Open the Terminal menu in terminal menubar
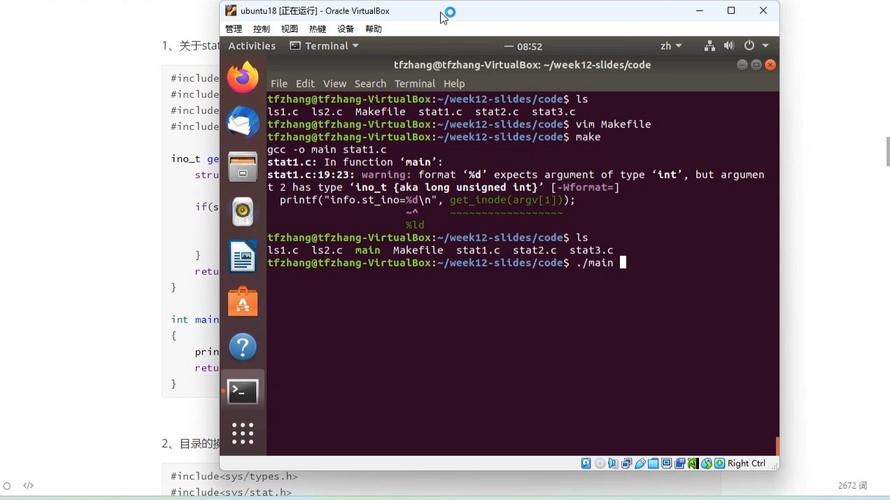This screenshot has height=500, width=890. point(415,83)
